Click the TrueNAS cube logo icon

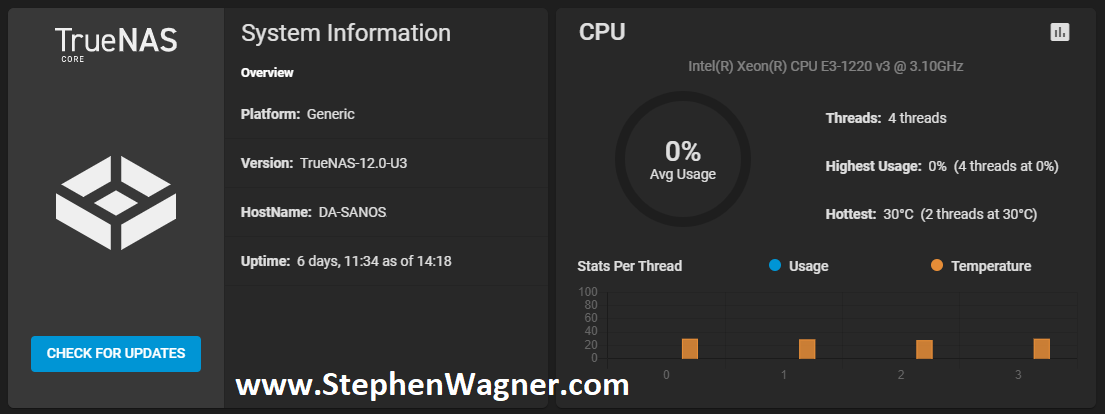click(x=116, y=203)
